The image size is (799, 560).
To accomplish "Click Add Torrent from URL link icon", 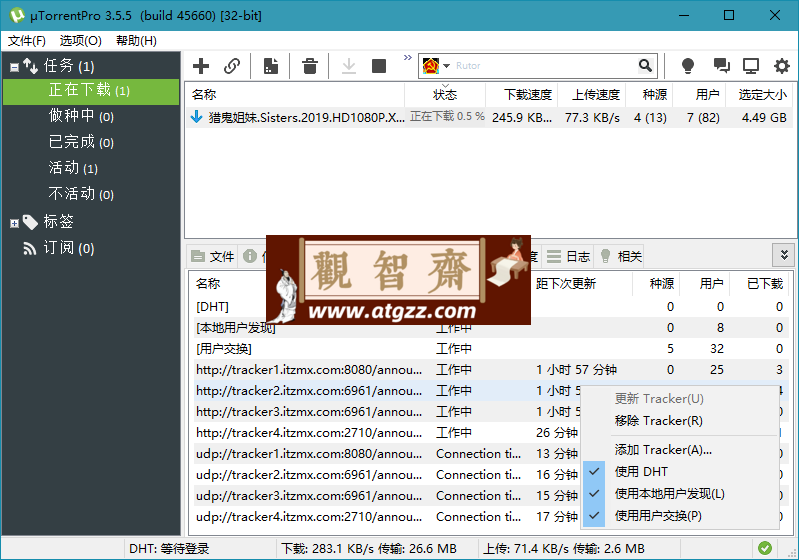I will coord(232,66).
